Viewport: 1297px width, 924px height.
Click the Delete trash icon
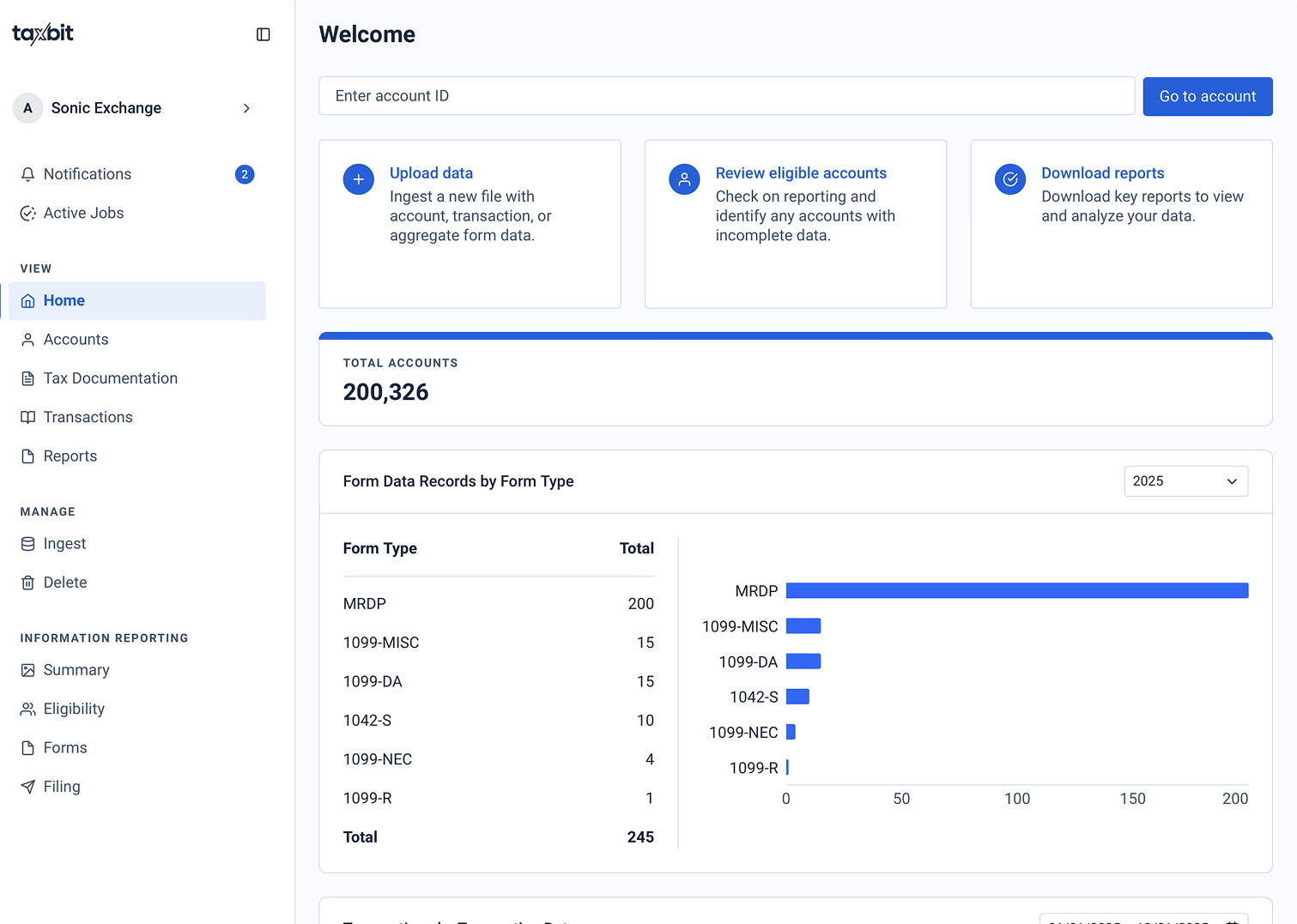click(x=27, y=583)
